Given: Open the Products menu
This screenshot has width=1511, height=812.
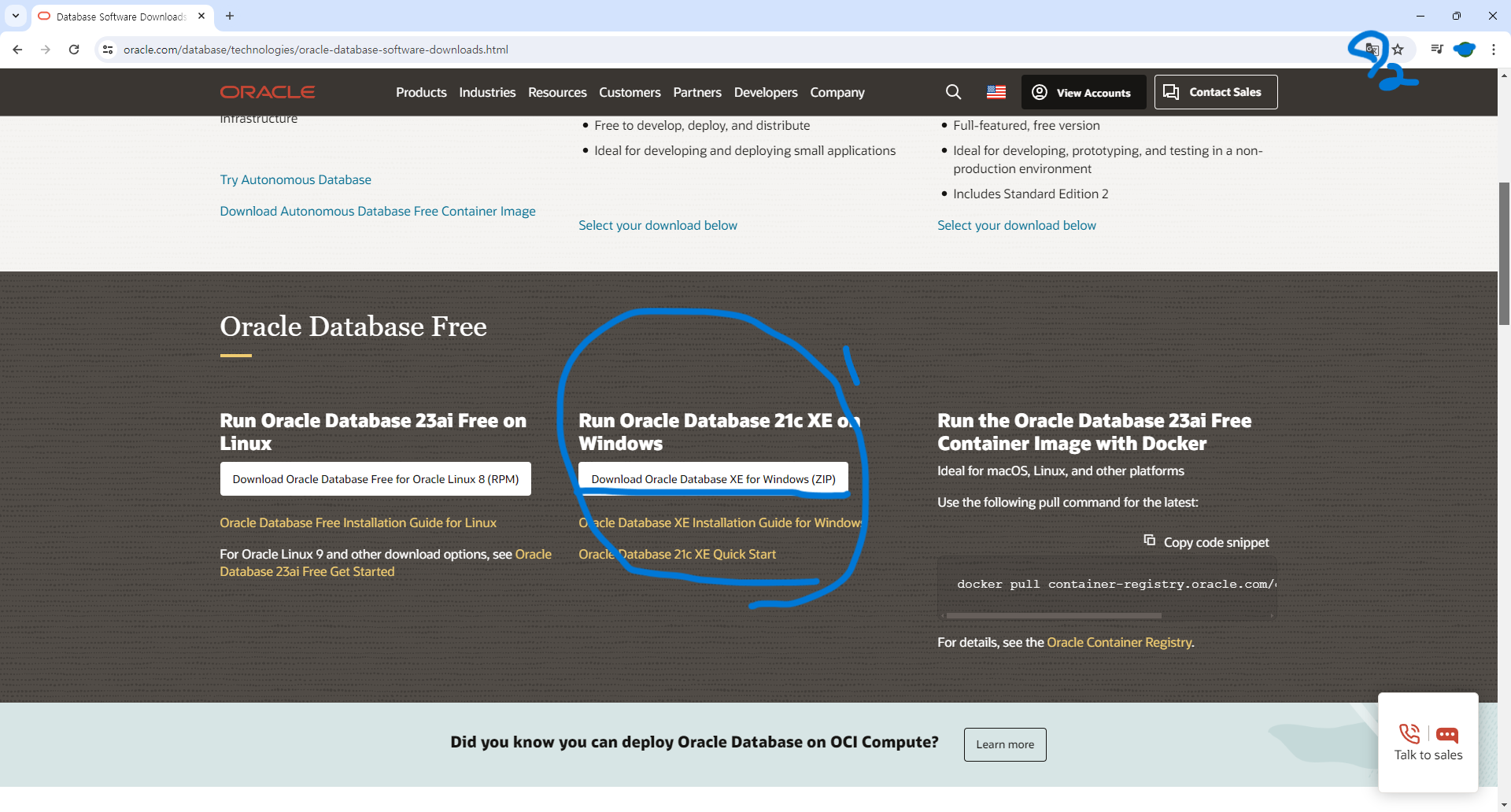Looking at the screenshot, I should click(x=421, y=92).
